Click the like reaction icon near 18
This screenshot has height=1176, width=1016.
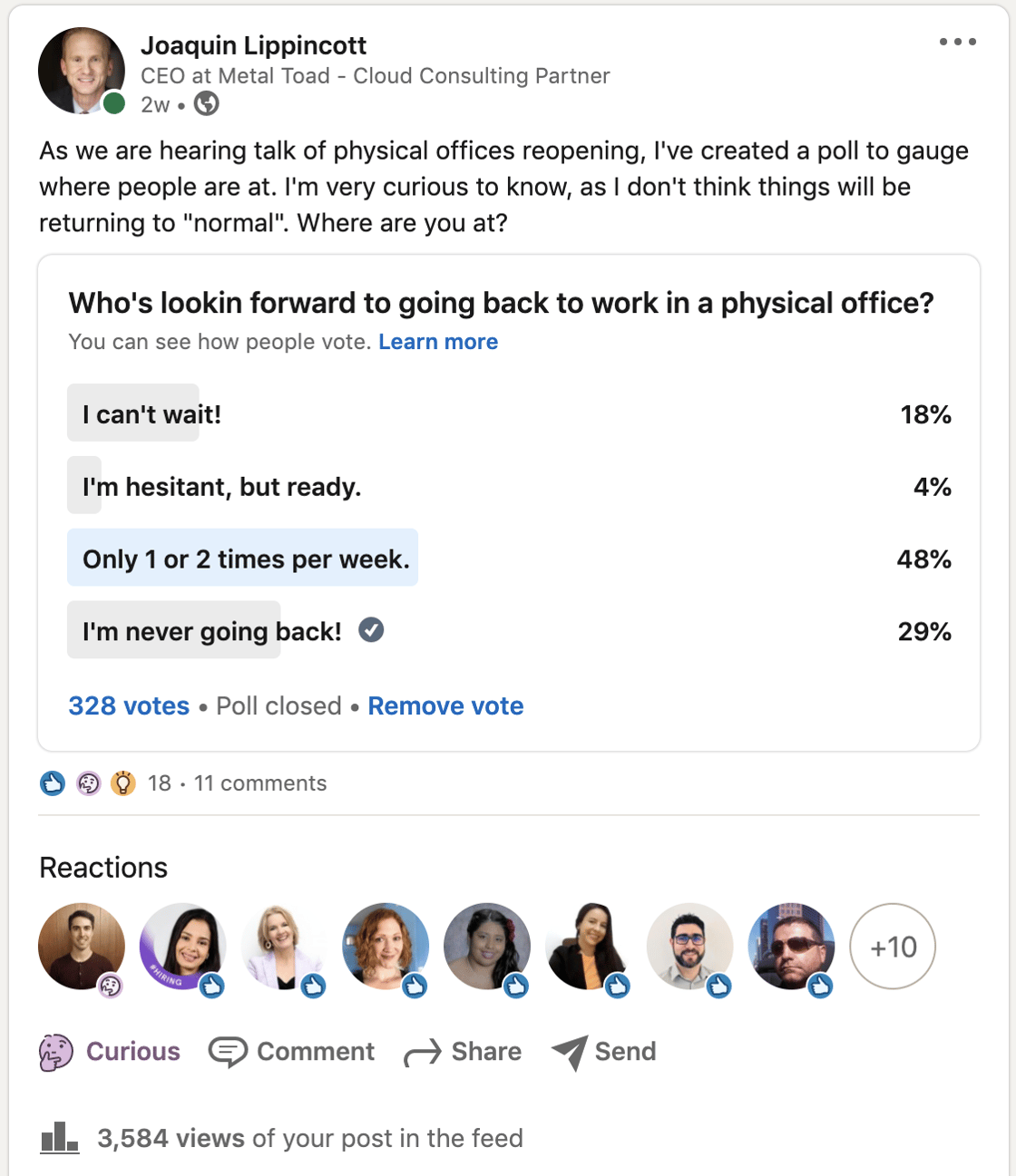(x=53, y=783)
